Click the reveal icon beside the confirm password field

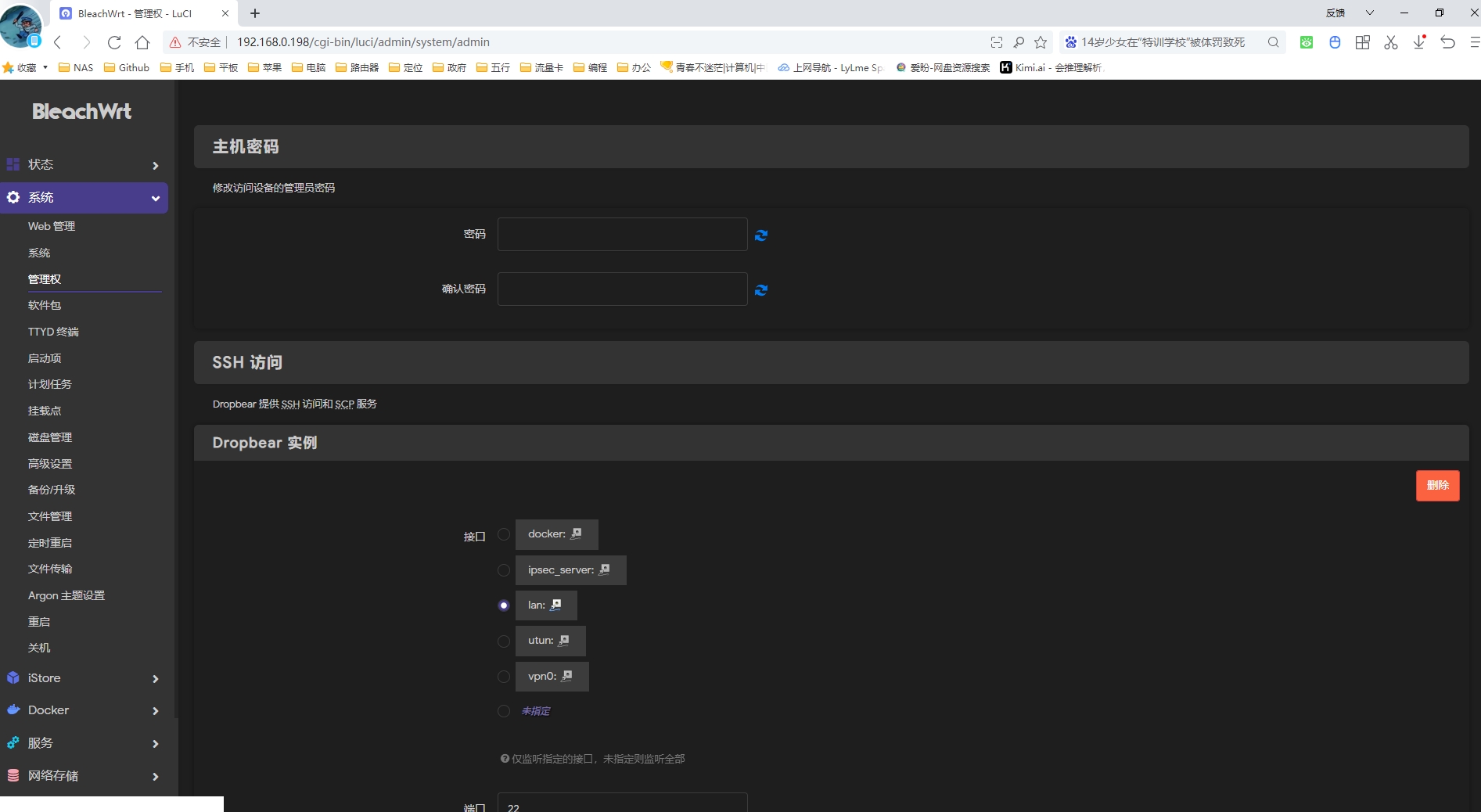pyautogui.click(x=760, y=290)
